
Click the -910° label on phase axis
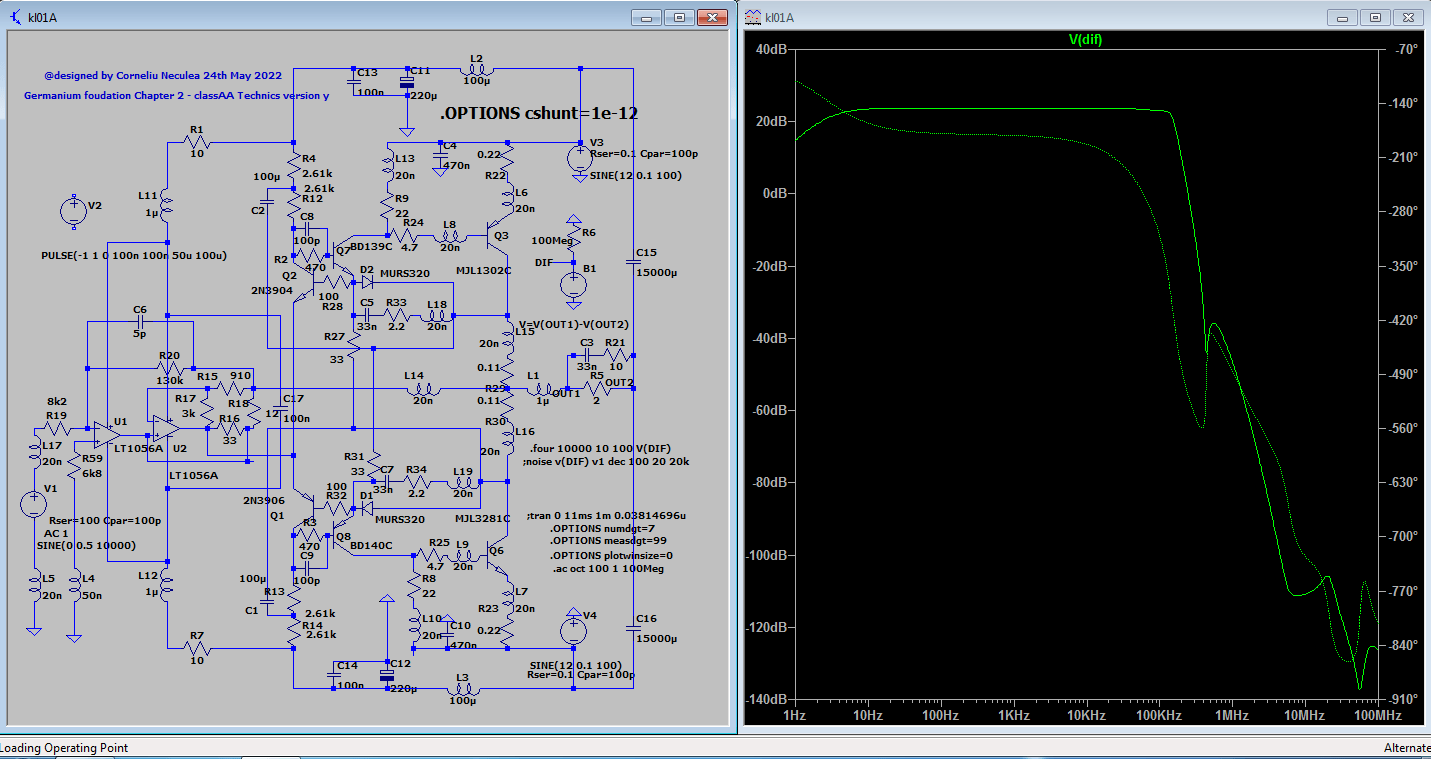click(x=1404, y=699)
